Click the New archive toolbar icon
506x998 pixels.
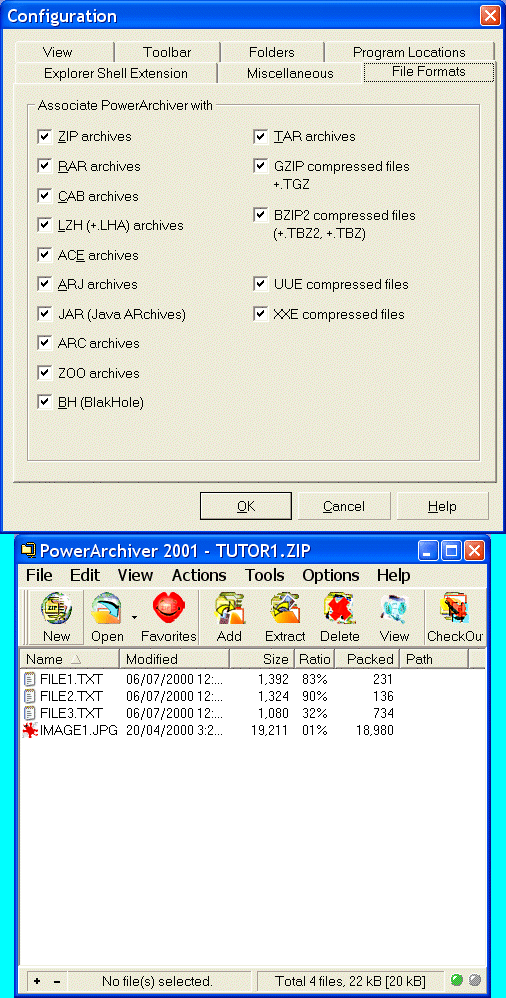point(57,610)
